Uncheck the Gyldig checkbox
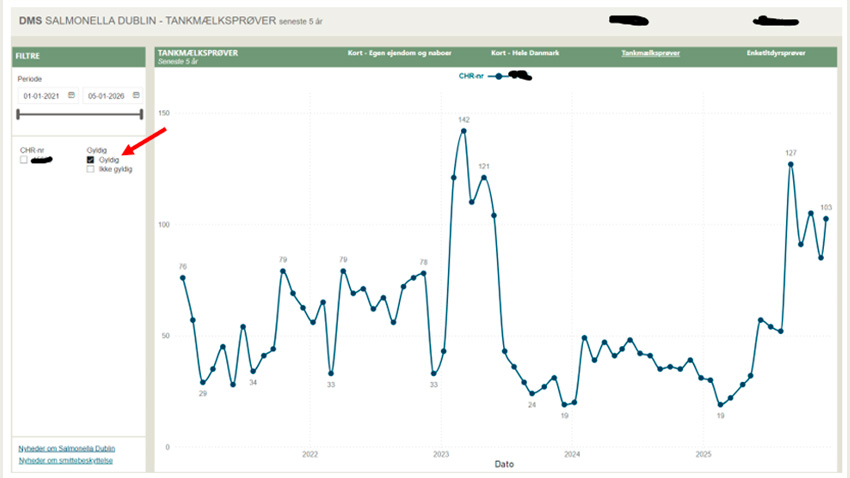 91,160
